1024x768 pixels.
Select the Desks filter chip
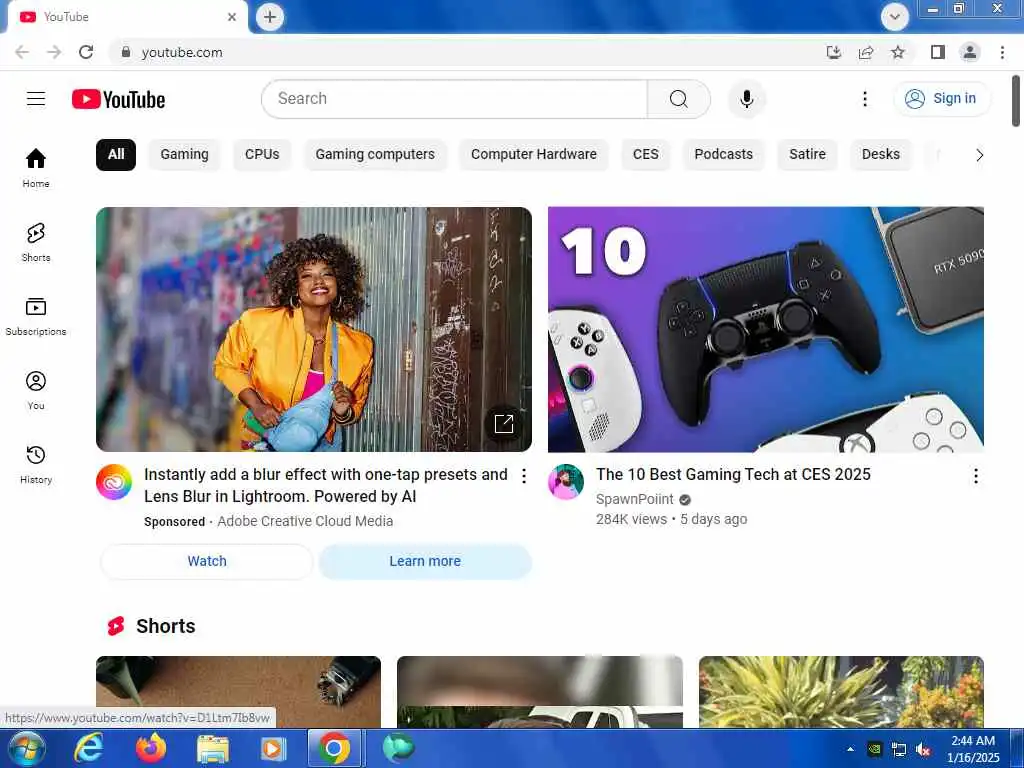click(x=880, y=155)
